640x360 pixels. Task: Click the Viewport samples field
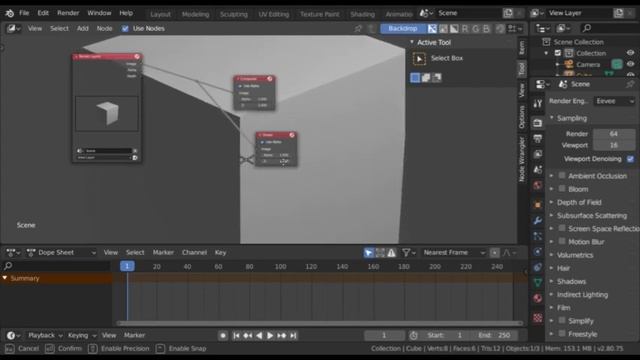coord(614,145)
